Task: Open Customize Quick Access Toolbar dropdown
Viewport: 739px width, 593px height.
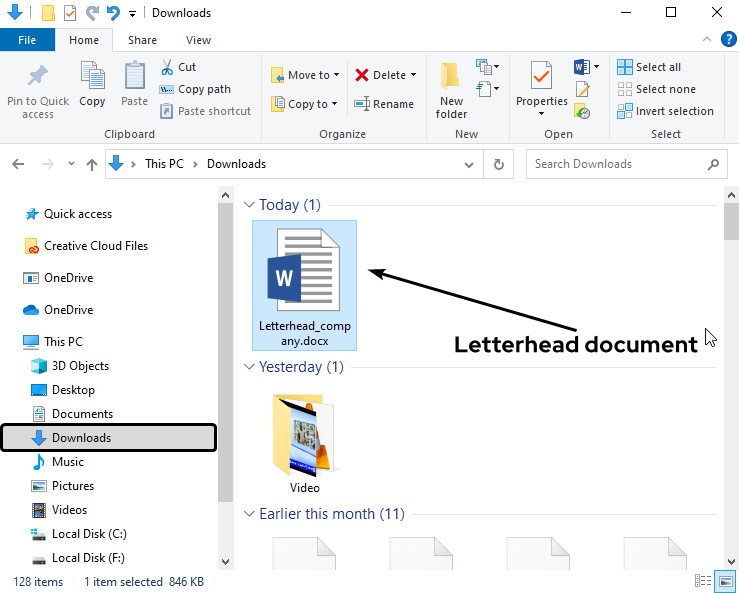Action: pyautogui.click(x=132, y=14)
